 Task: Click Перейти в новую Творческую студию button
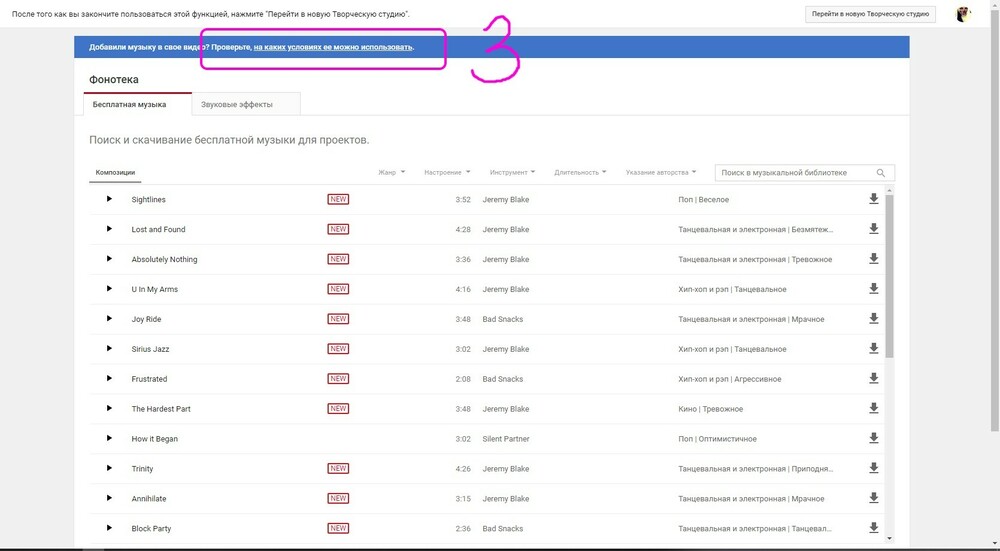[x=871, y=14]
